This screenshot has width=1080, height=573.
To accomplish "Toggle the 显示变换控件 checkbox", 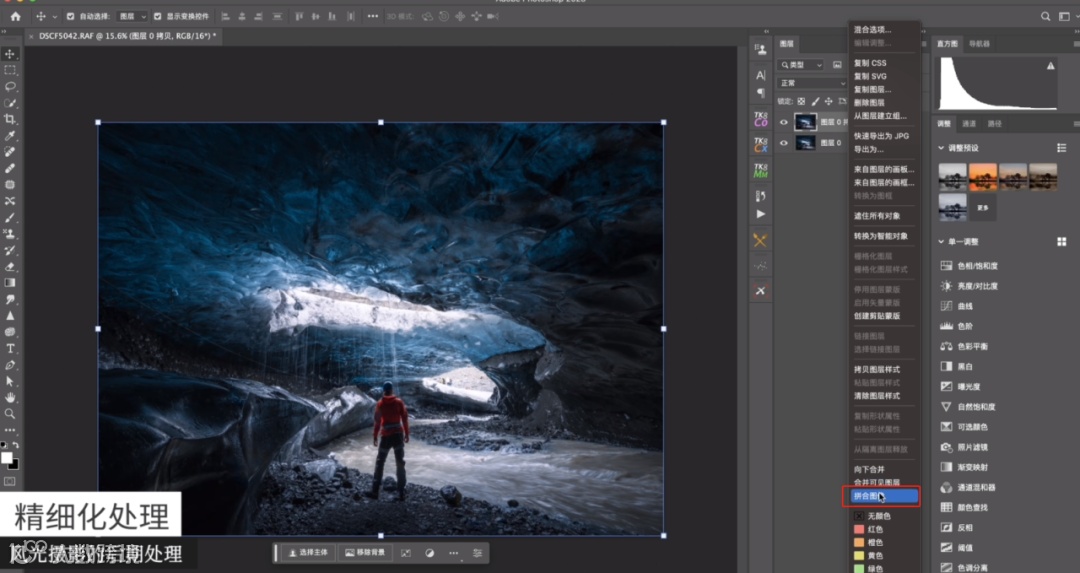I will (159, 17).
